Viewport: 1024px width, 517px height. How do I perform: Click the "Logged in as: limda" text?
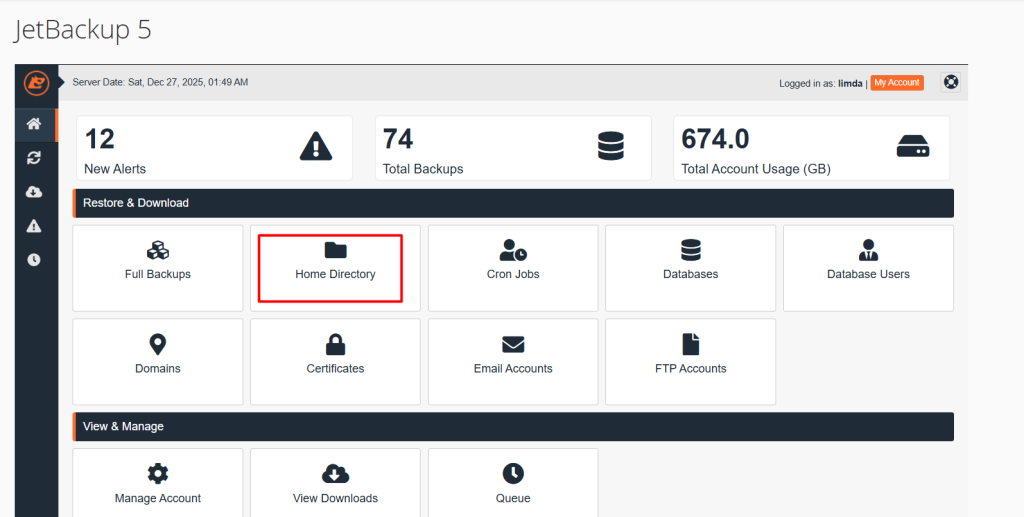(x=820, y=84)
